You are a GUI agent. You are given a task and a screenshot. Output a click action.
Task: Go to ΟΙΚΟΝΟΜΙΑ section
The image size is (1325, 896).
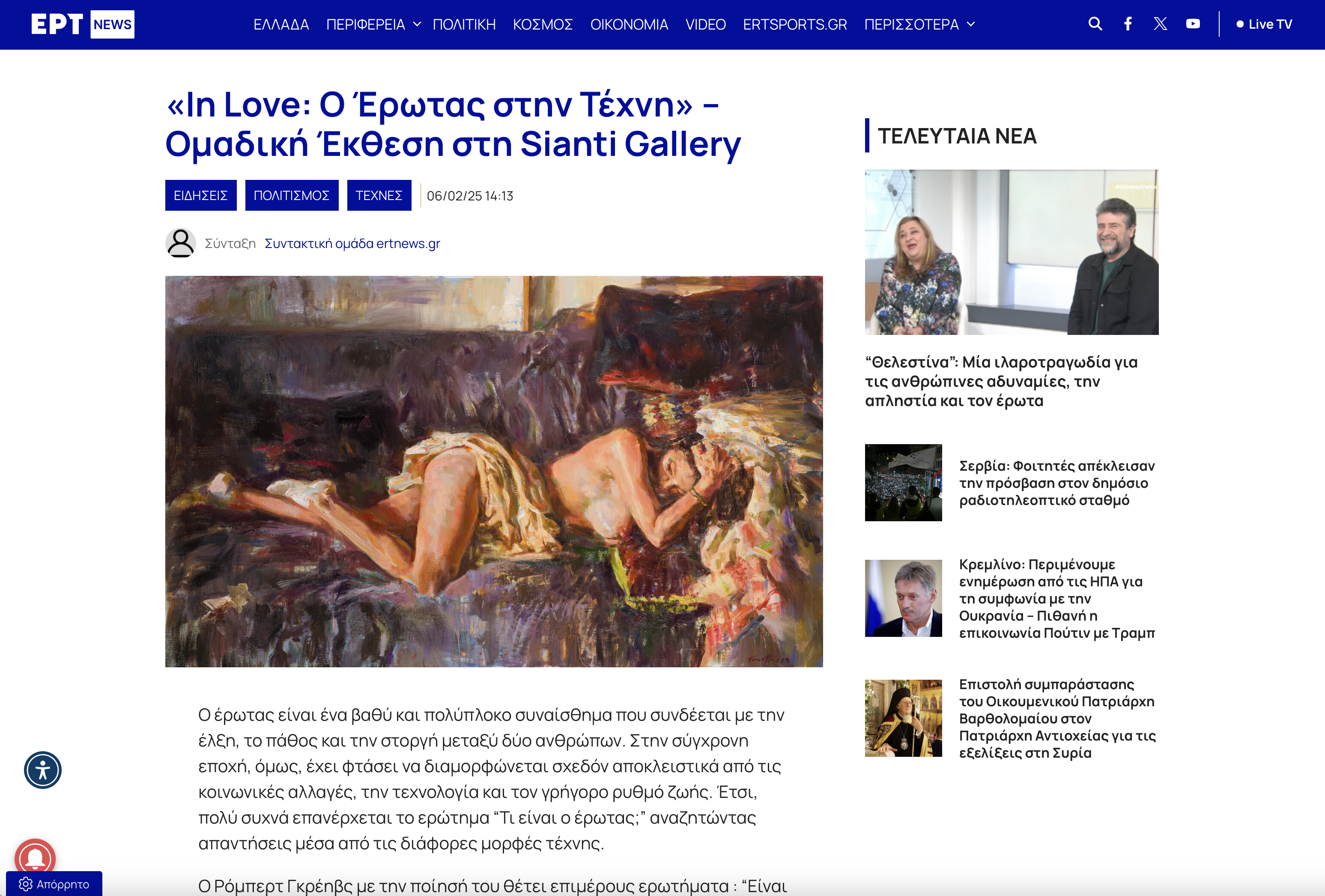(x=629, y=24)
